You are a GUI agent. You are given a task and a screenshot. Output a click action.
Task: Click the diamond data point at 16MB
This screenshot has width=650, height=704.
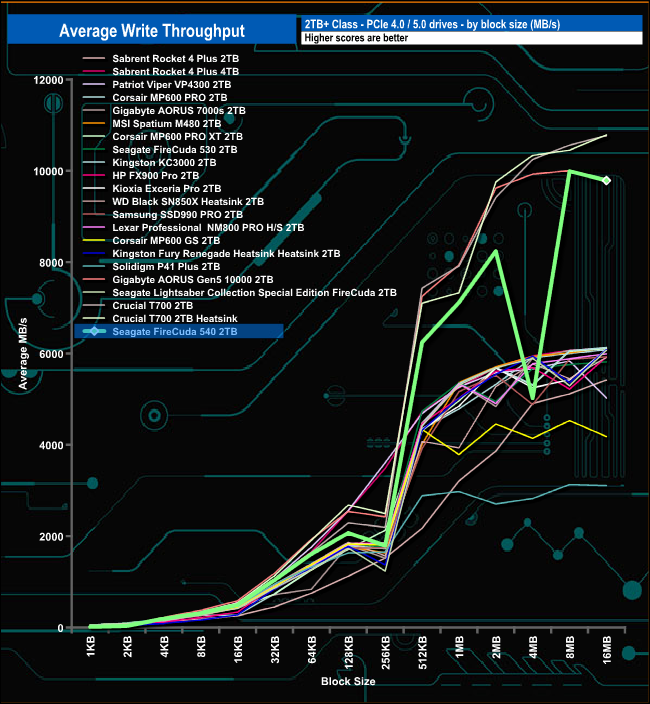[x=606, y=180]
